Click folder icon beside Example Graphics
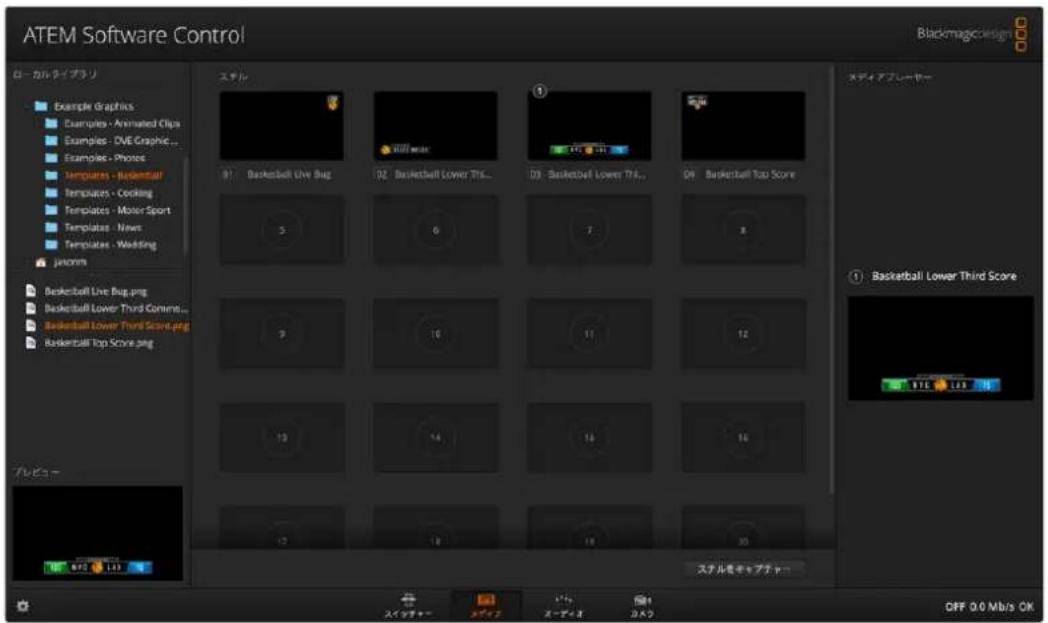This screenshot has width=1048, height=623. click(41, 106)
